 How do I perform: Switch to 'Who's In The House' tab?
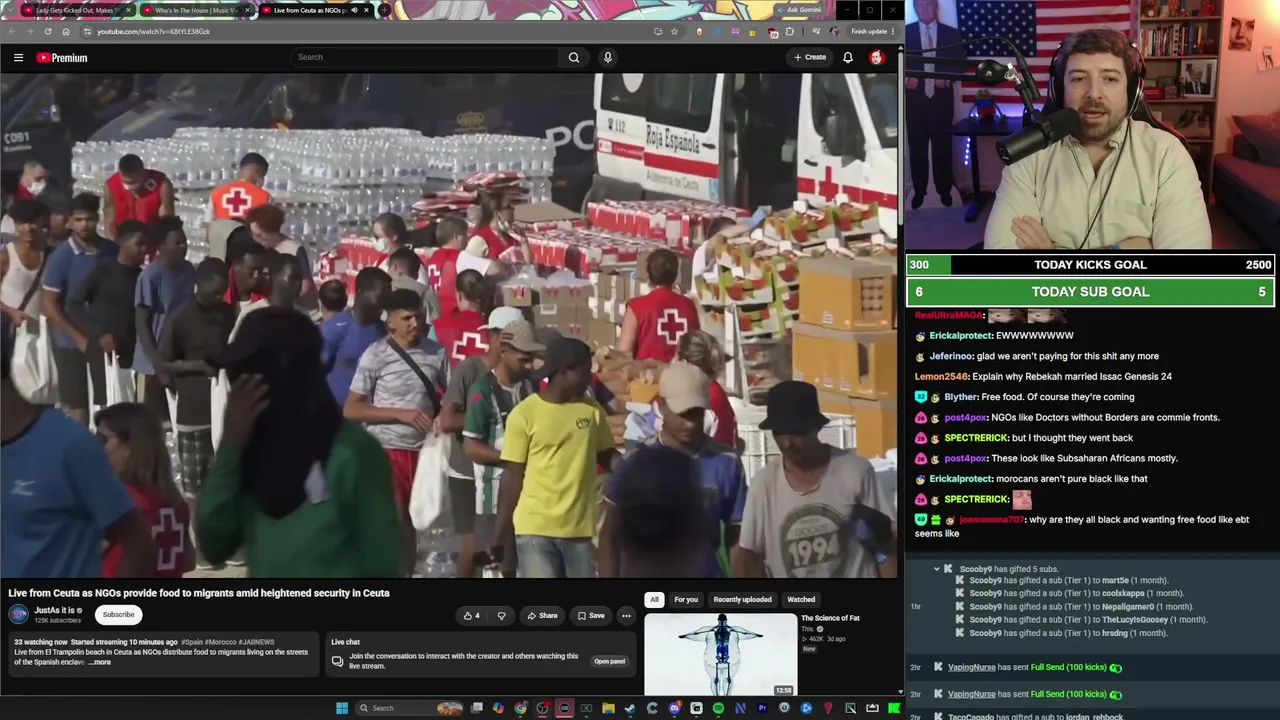point(196,10)
